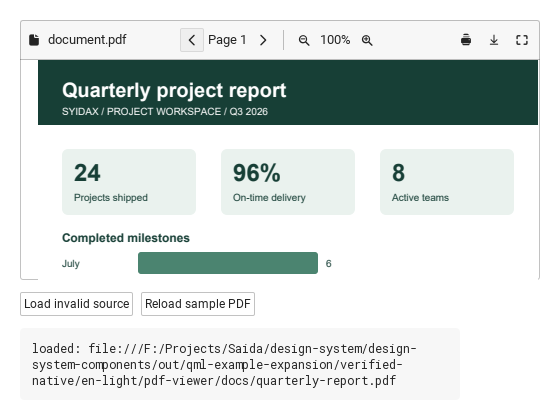Click the Quarterly project report heading
This screenshot has height=420, width=560.
click(x=174, y=90)
